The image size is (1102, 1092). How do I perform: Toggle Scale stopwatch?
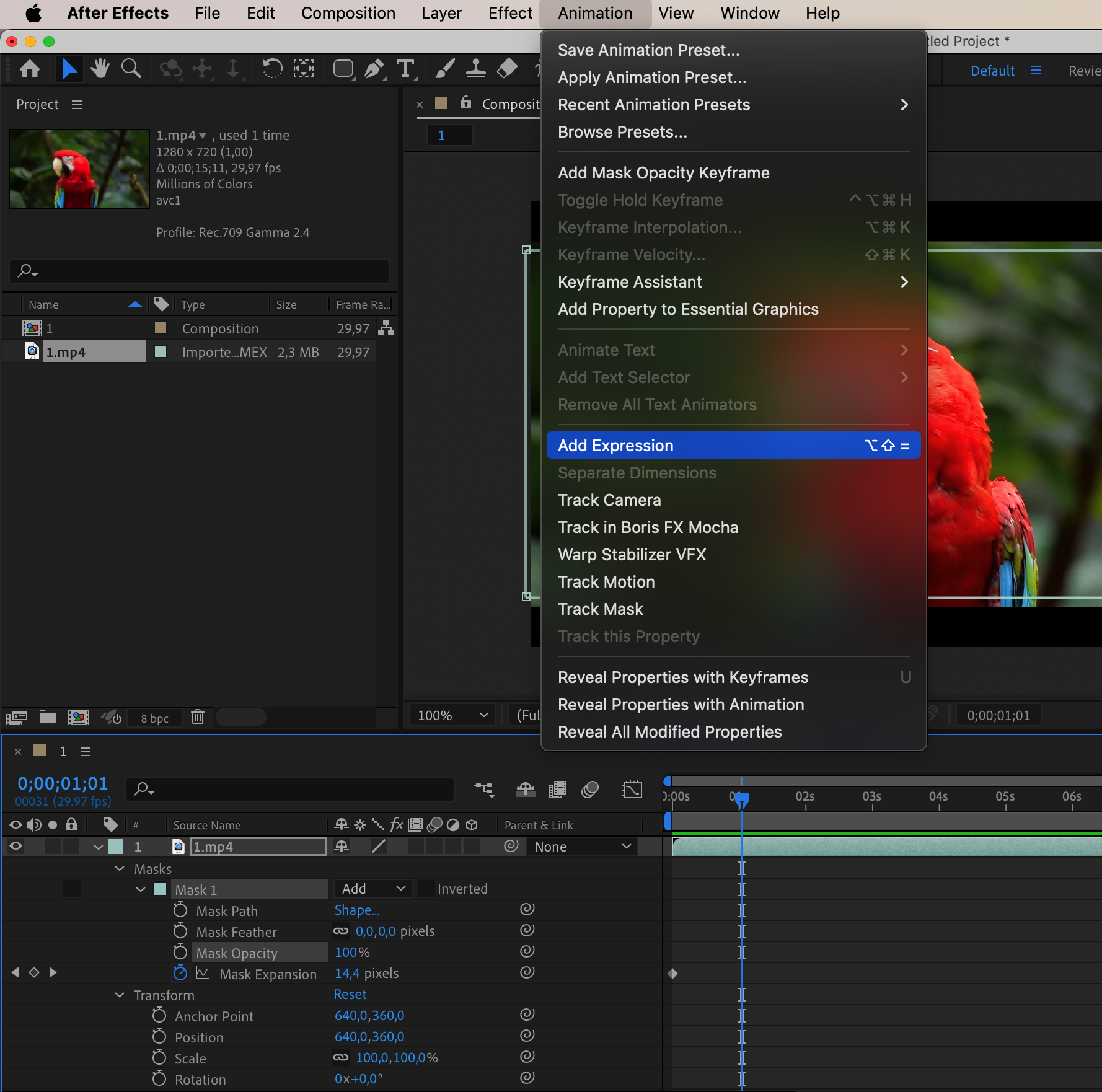(159, 1057)
